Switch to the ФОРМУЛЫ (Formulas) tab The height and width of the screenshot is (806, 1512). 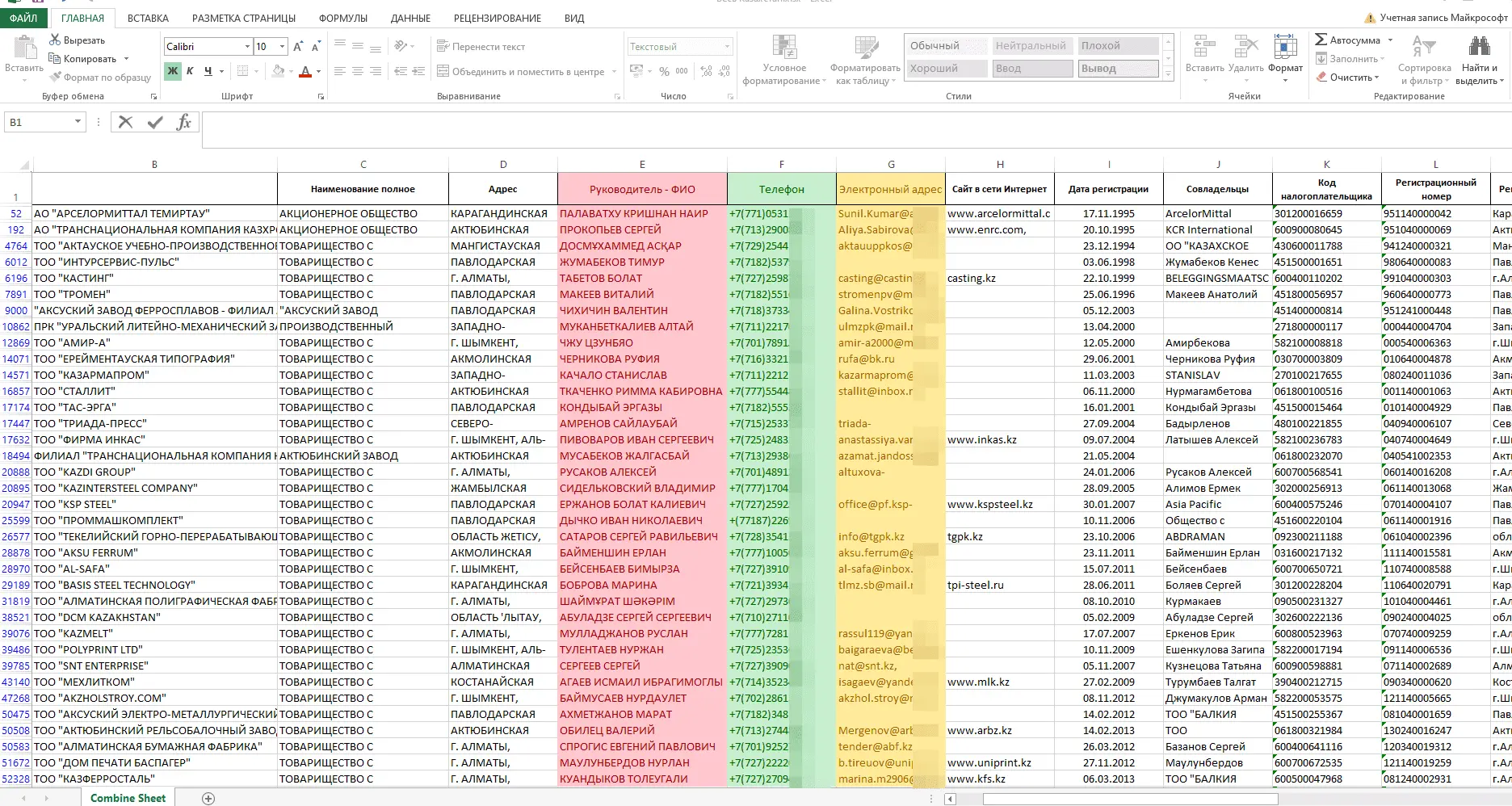[x=343, y=18]
